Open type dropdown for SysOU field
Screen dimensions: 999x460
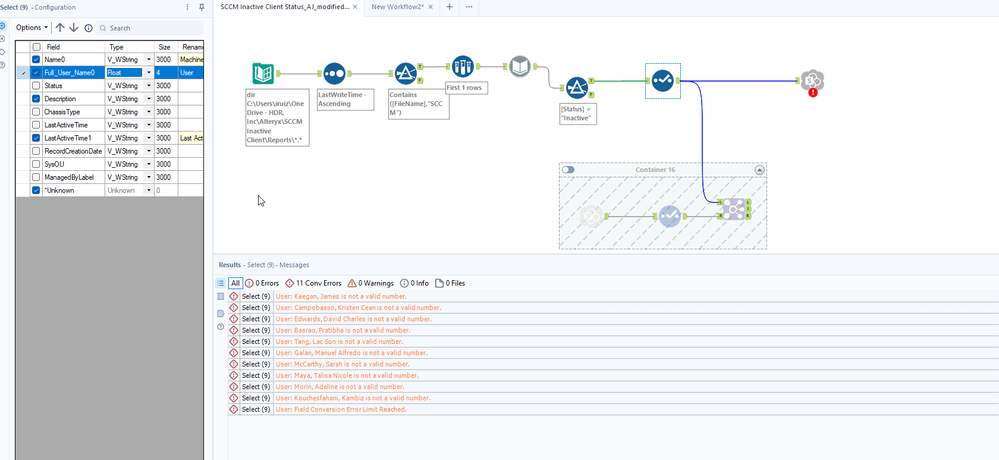pos(149,164)
